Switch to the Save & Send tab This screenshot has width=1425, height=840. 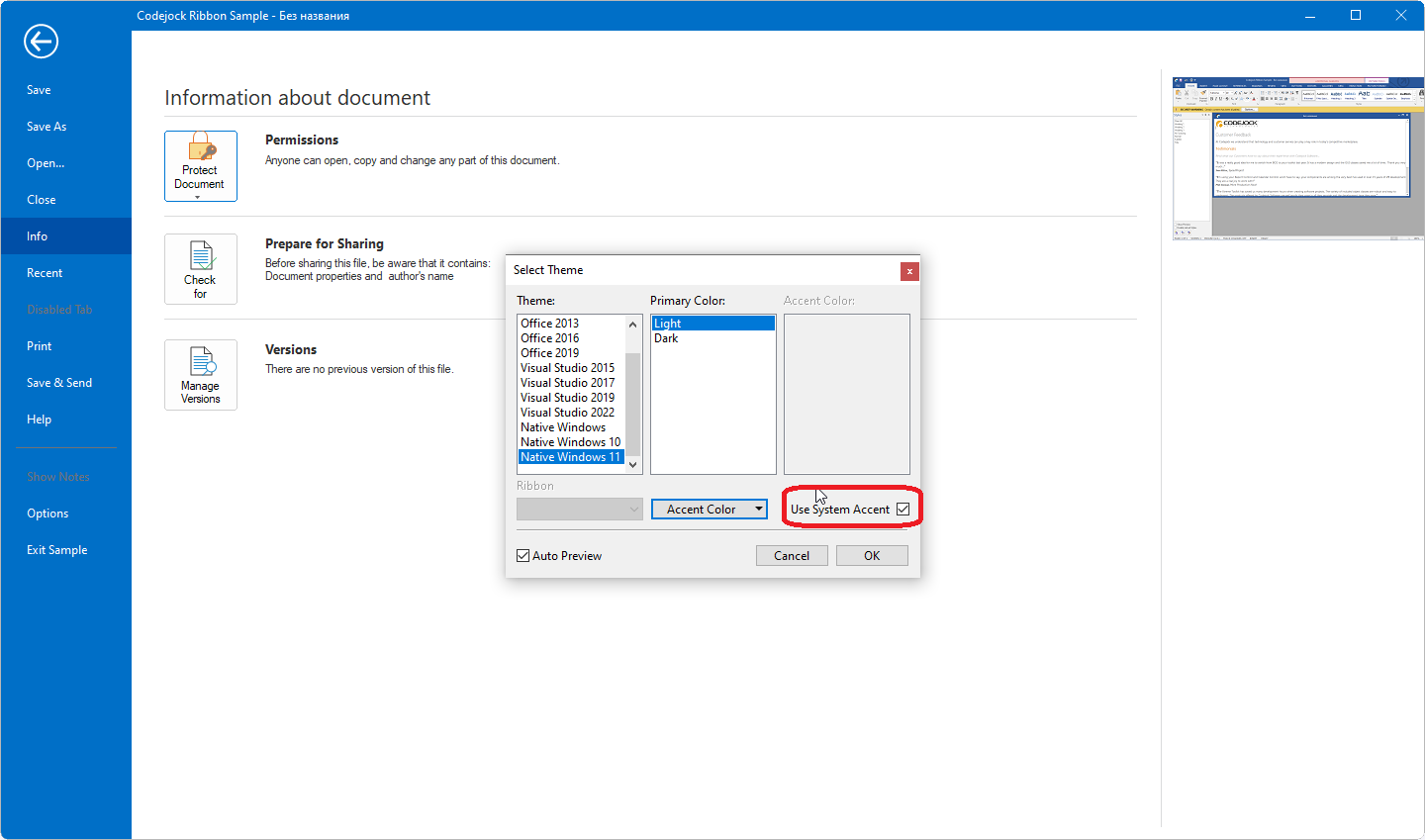point(59,383)
